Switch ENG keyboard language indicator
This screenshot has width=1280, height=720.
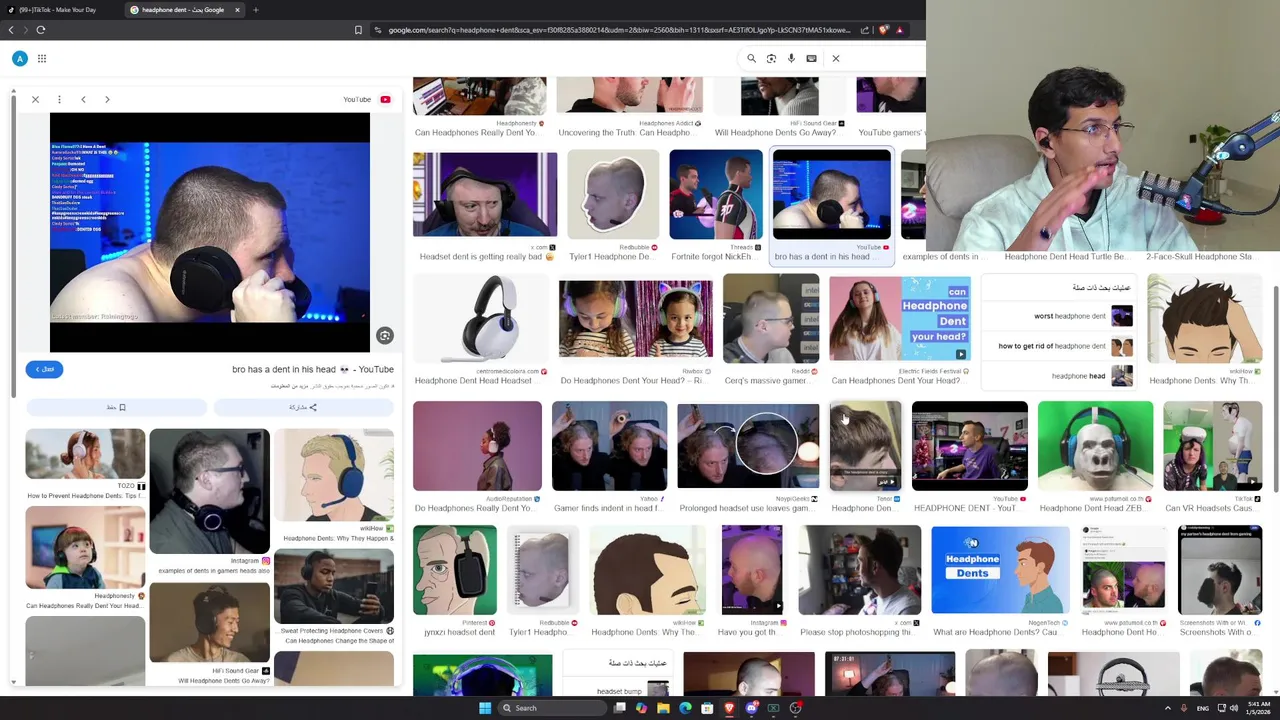[x=1203, y=708]
